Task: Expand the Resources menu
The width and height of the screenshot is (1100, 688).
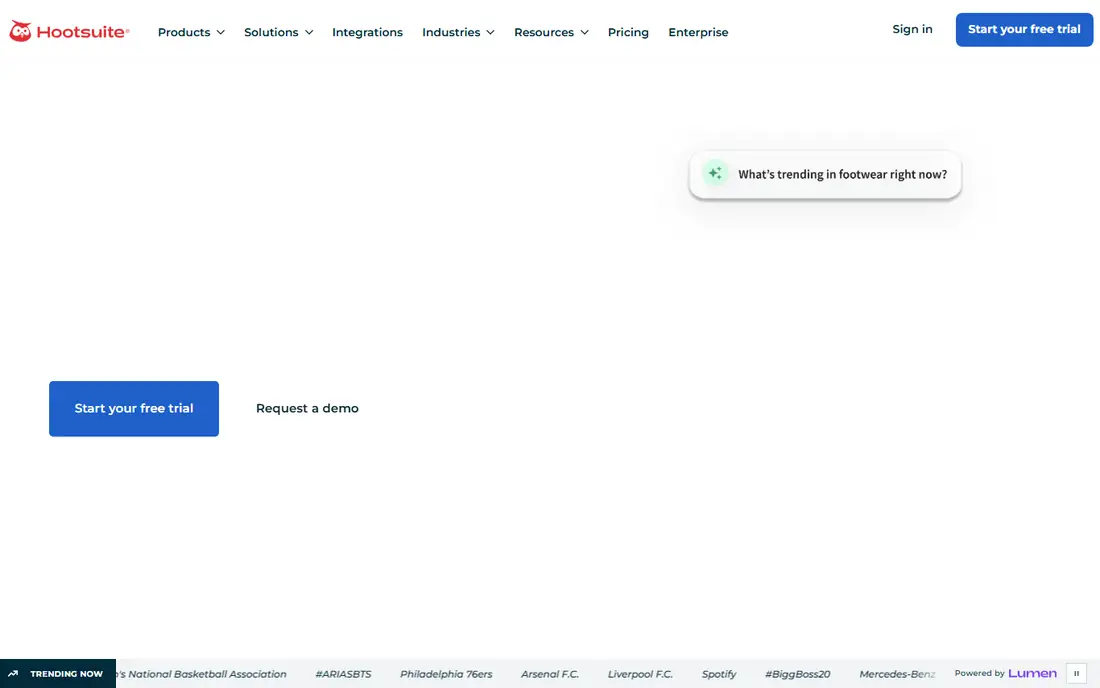Action: pyautogui.click(x=551, y=32)
